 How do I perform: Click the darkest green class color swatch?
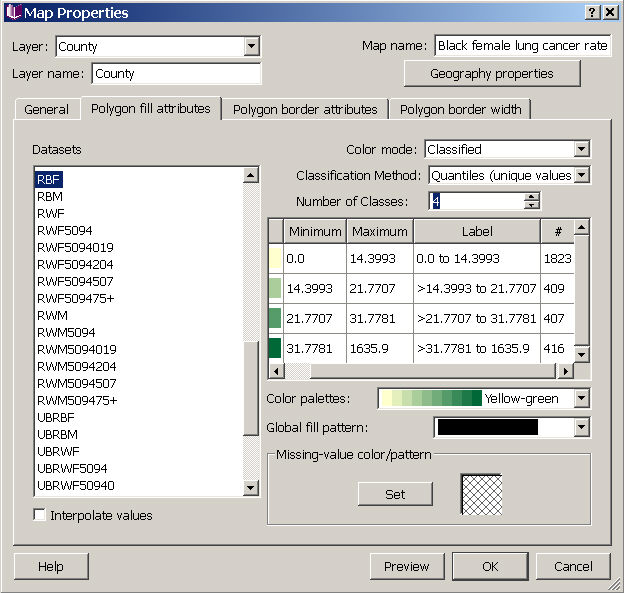(x=275, y=349)
